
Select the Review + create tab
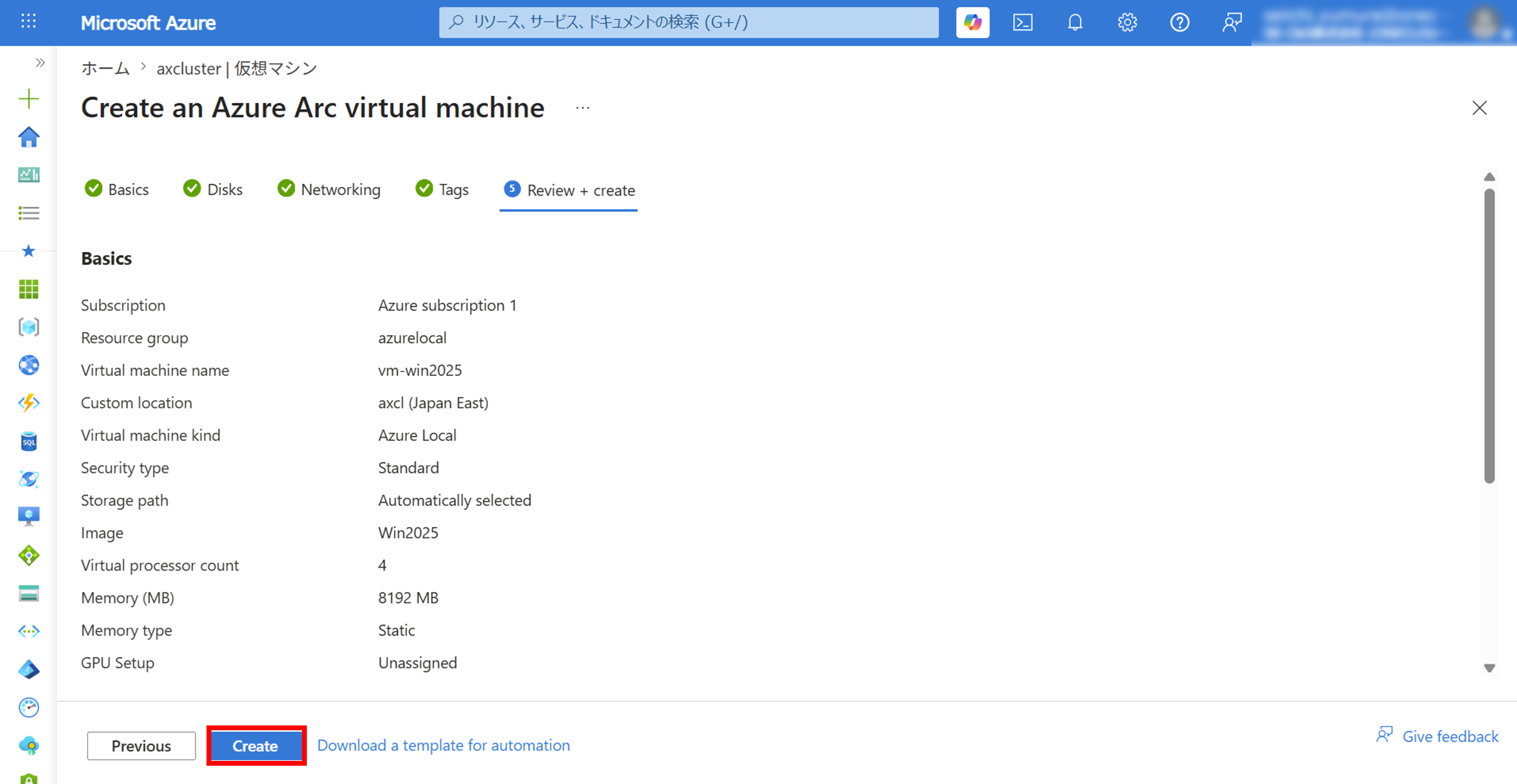coord(569,190)
